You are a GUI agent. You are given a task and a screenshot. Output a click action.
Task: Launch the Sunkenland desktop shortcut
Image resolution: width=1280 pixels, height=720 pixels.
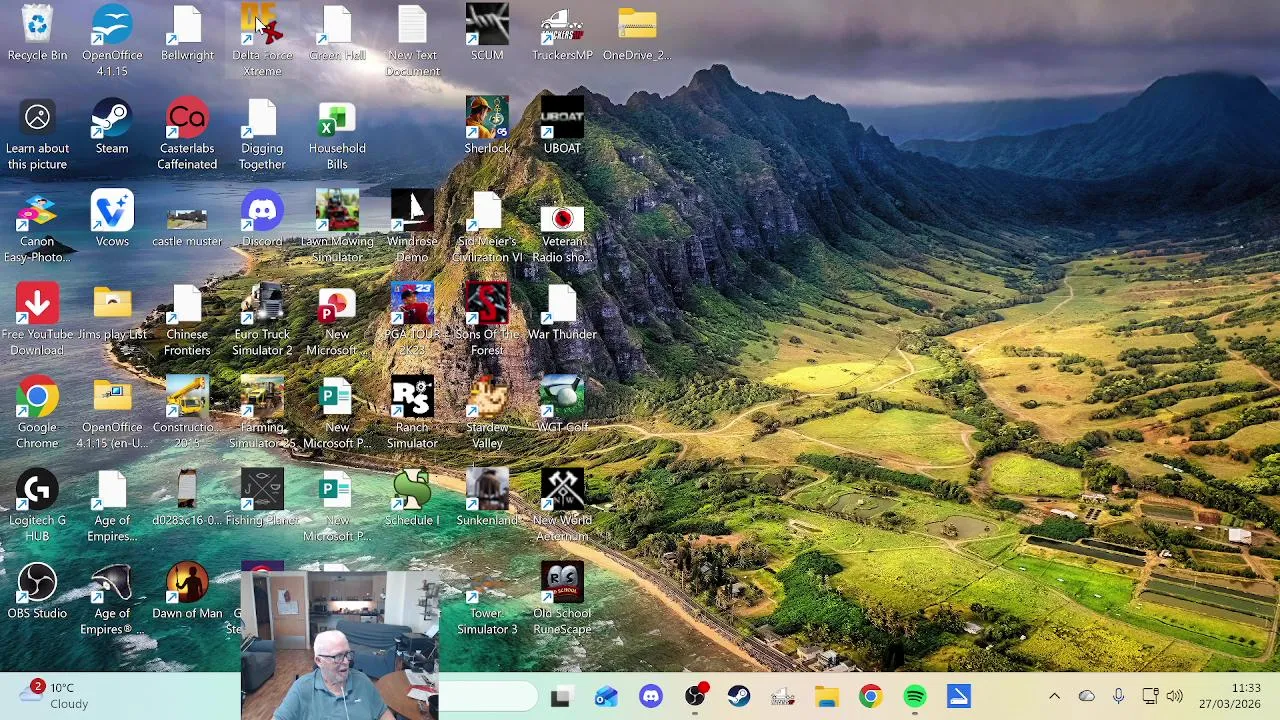[x=487, y=498]
